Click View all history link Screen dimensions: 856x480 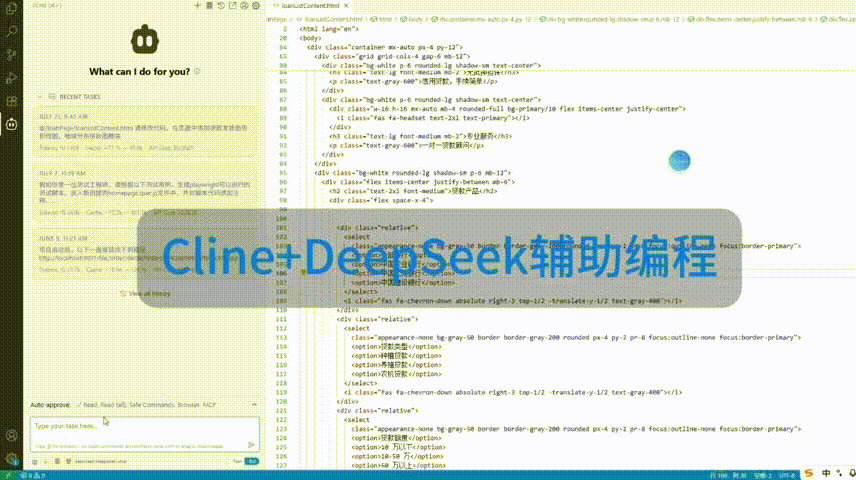(x=145, y=293)
